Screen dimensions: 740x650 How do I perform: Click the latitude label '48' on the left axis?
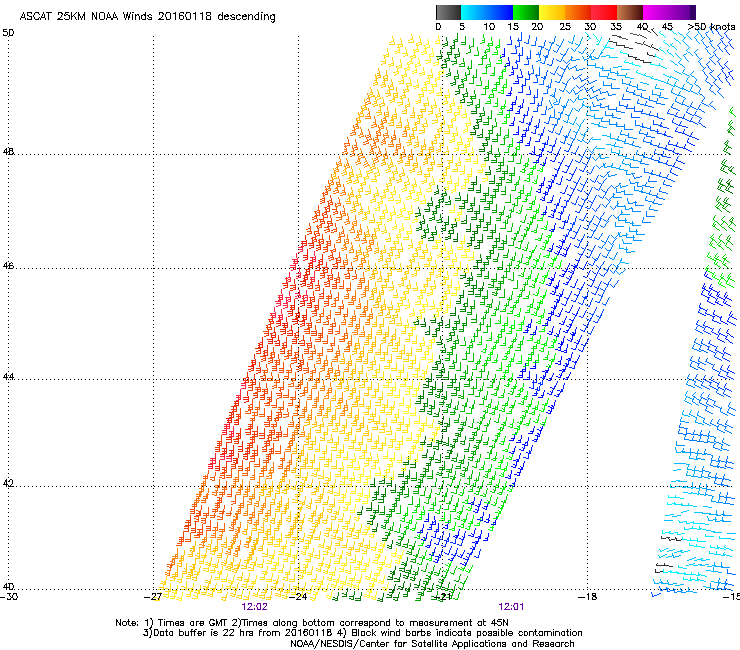pos(8,152)
